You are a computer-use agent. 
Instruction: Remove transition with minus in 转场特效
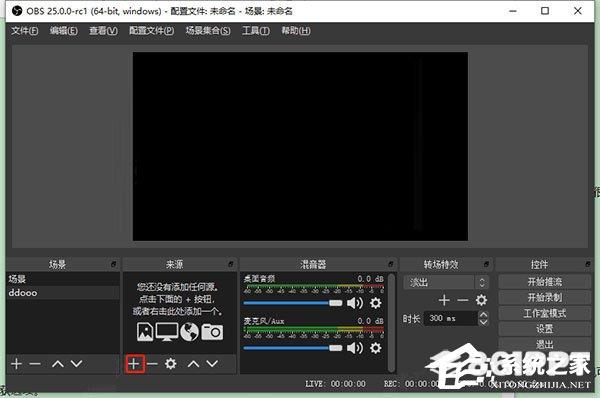click(x=463, y=300)
